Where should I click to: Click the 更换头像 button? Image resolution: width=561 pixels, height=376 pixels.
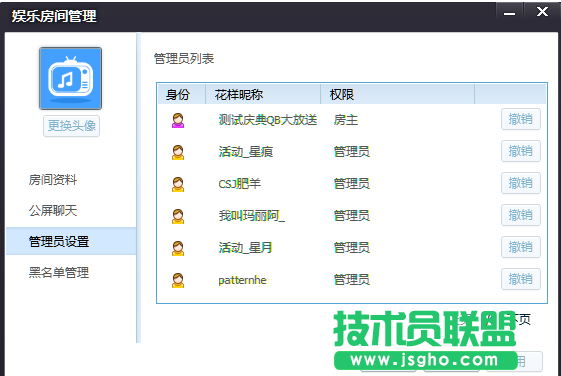(72, 126)
